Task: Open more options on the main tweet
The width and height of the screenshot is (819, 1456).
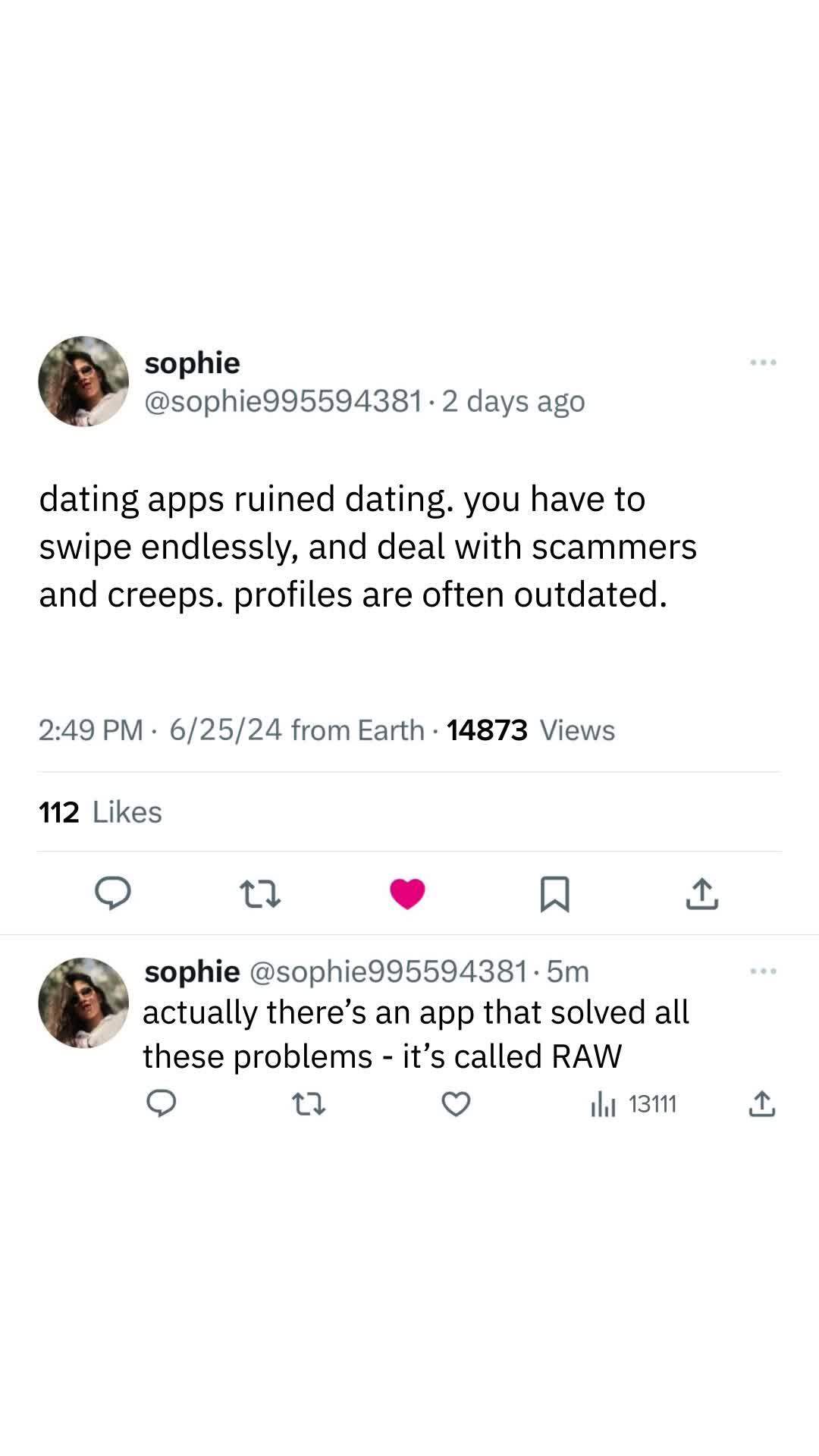Action: point(763,362)
